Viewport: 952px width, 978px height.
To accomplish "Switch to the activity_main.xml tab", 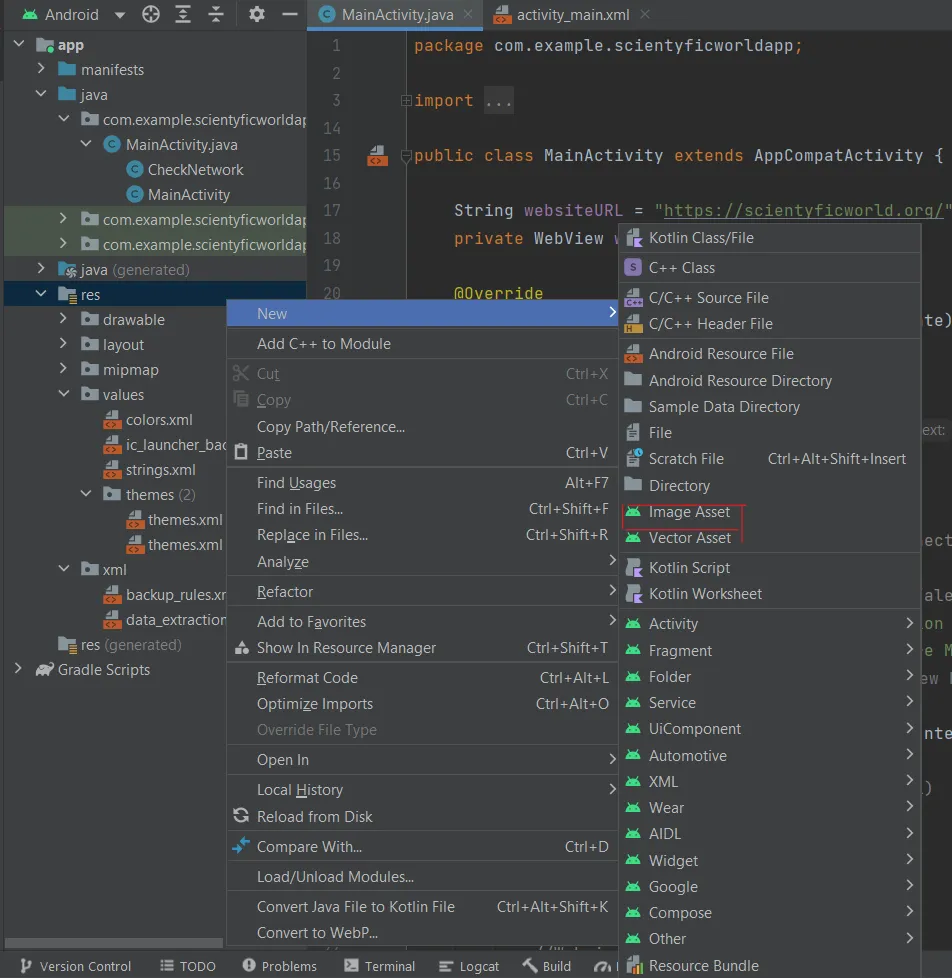I will click(x=572, y=14).
